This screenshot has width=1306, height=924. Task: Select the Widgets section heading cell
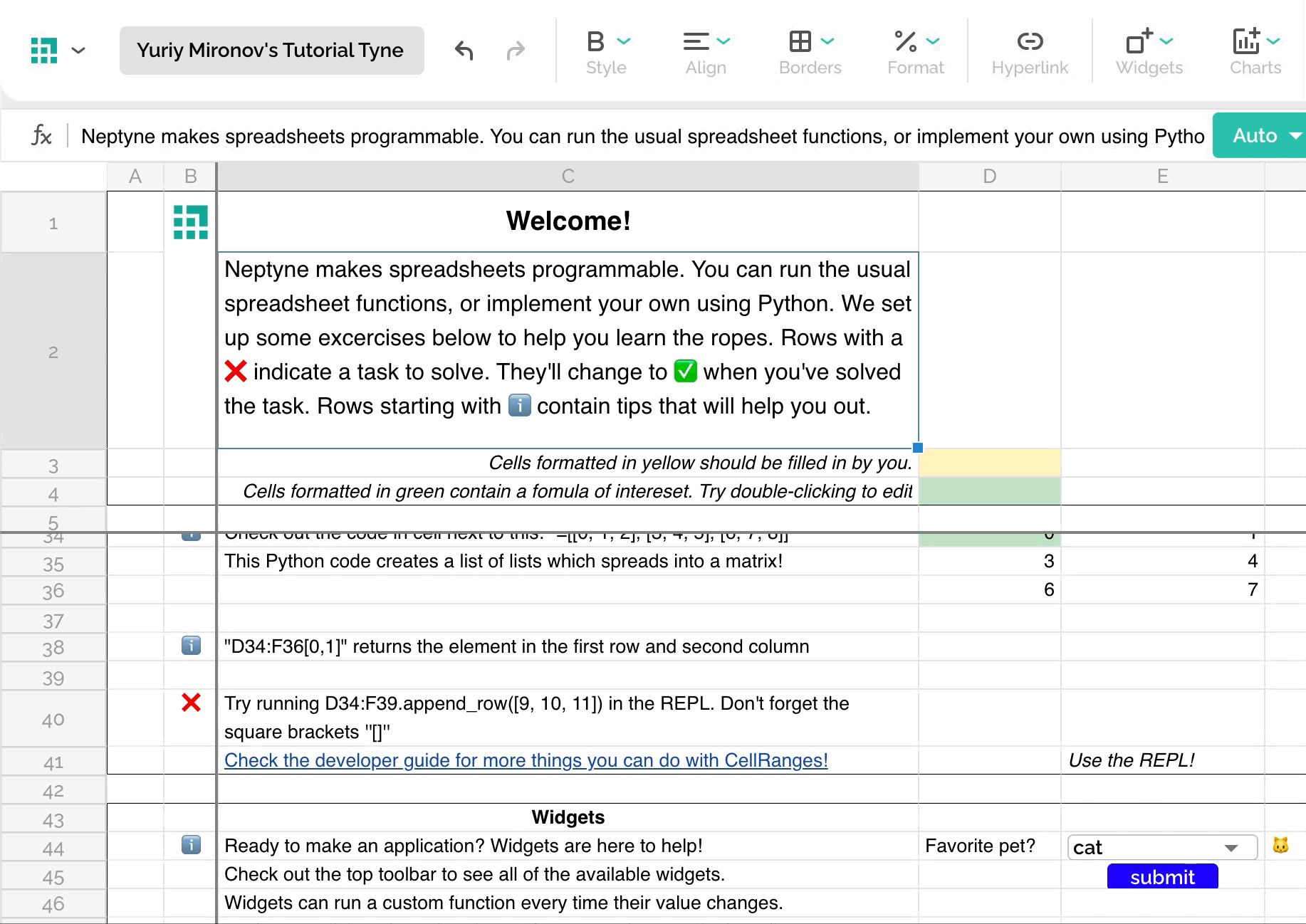[568, 817]
